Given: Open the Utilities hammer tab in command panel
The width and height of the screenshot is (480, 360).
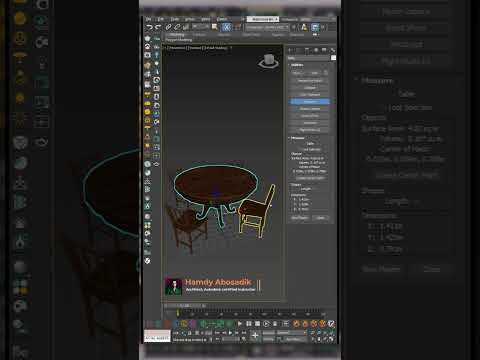Looking at the screenshot, I should click(332, 50).
